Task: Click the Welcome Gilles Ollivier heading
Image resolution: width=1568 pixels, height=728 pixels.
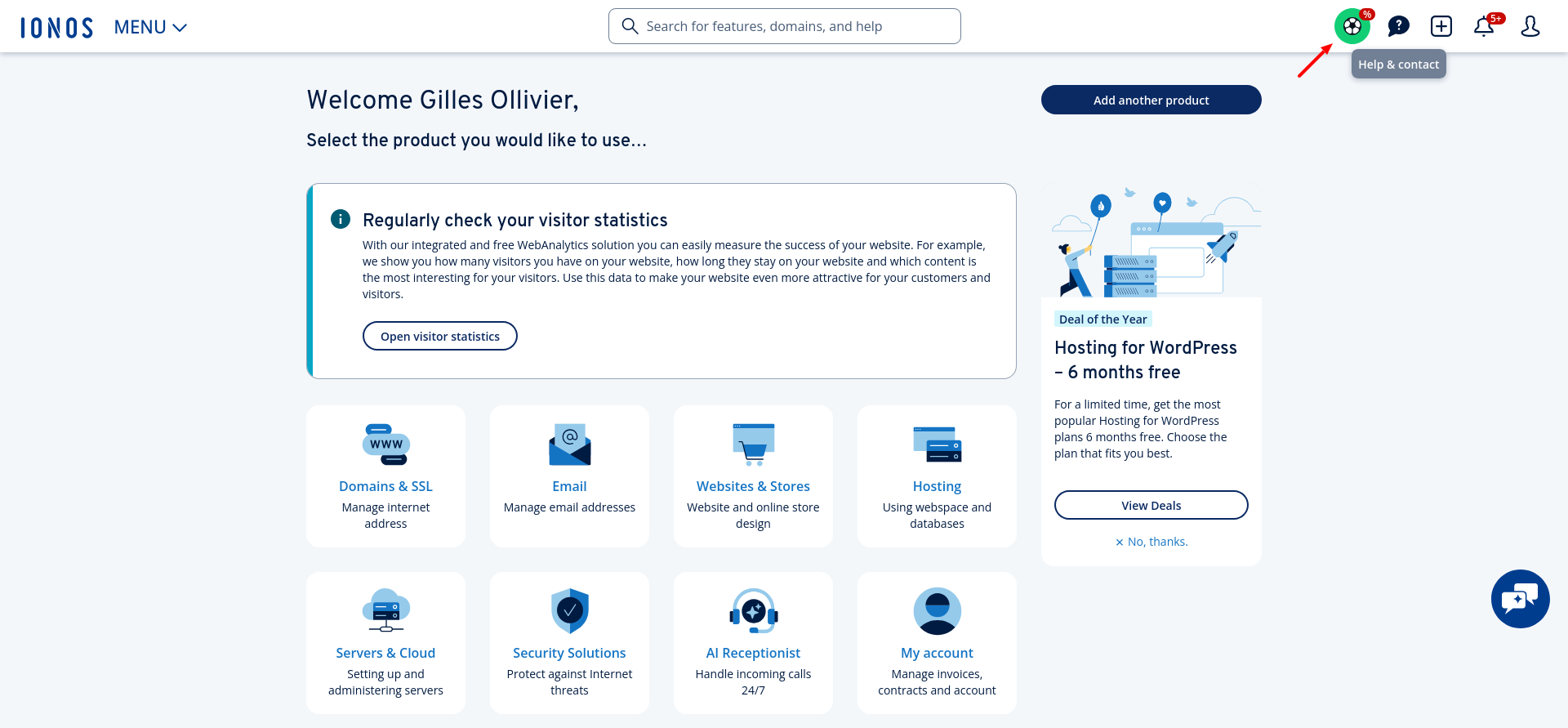Action: coord(443,100)
